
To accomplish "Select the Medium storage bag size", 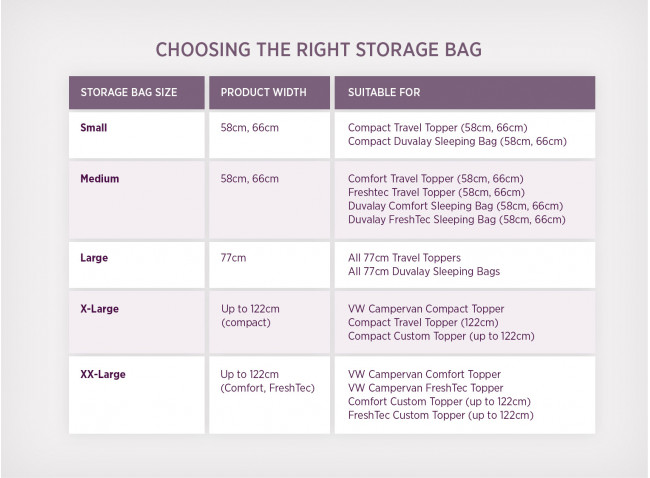I will (99, 179).
